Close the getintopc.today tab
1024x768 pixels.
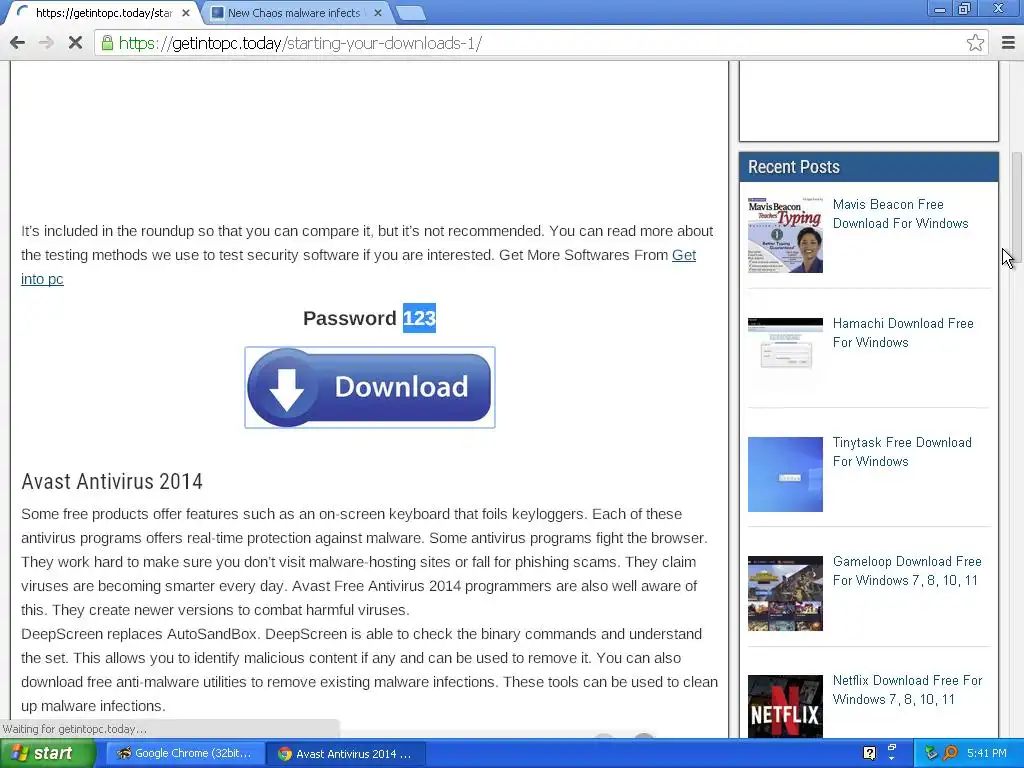(185, 12)
